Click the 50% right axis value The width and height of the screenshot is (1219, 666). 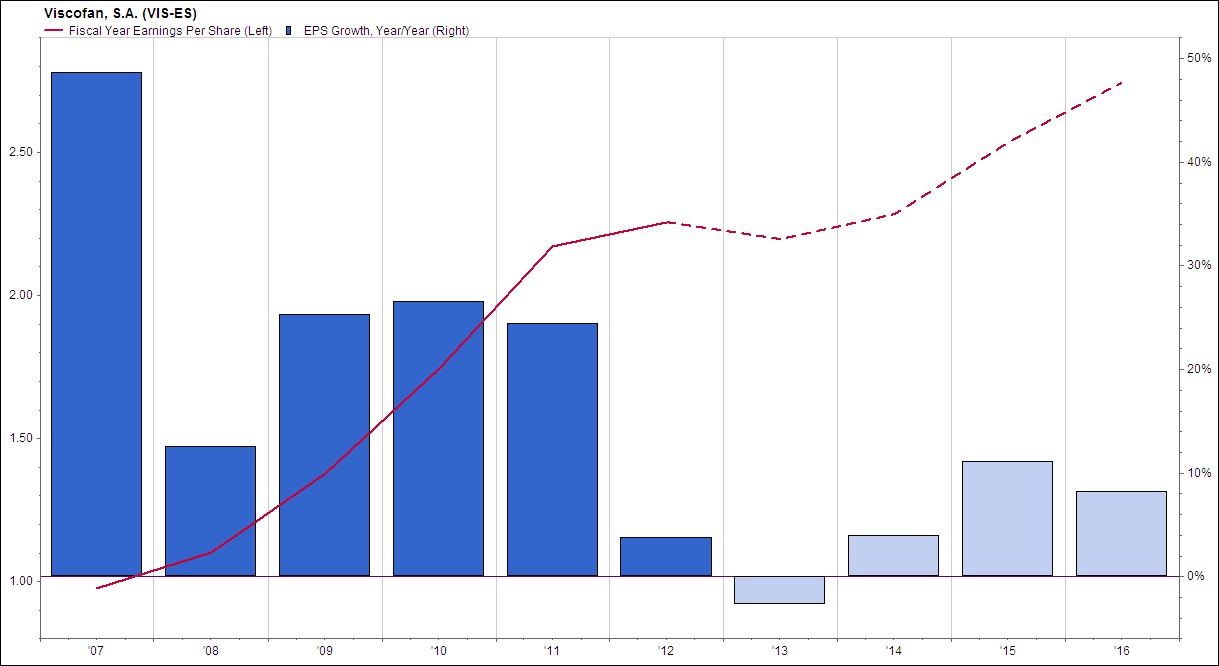point(1198,58)
